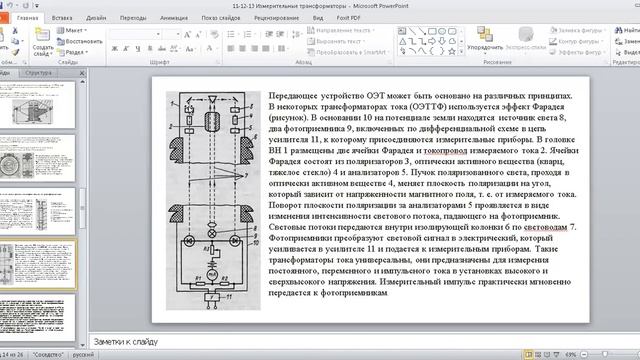Open the Переходы ribbon tab

click(133, 18)
